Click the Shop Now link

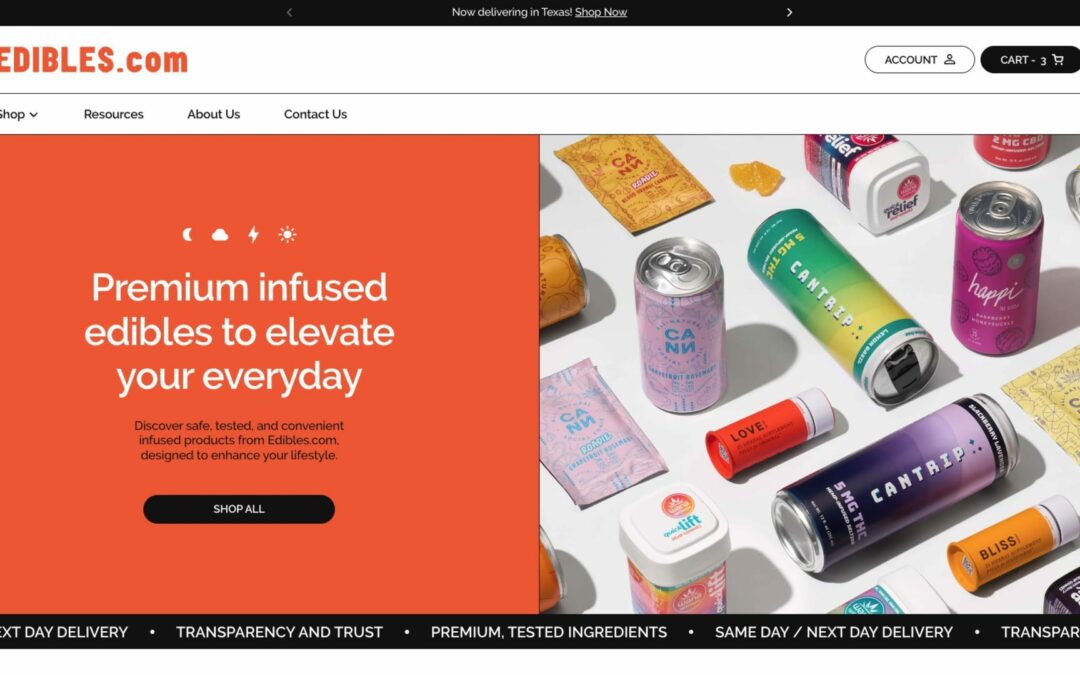coord(601,12)
